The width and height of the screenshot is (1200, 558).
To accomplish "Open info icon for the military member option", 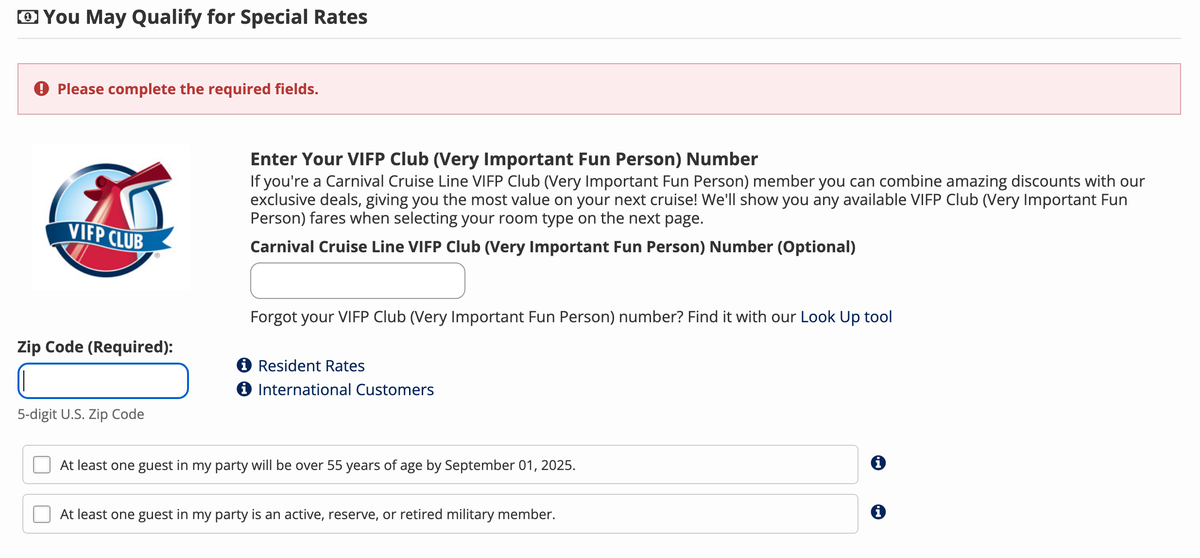I will click(878, 513).
